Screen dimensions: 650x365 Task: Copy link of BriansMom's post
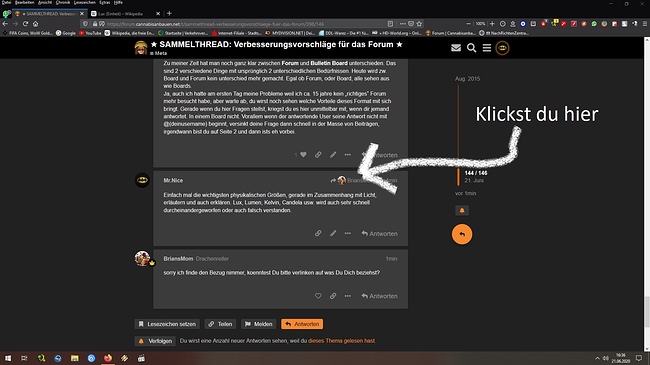[333, 296]
